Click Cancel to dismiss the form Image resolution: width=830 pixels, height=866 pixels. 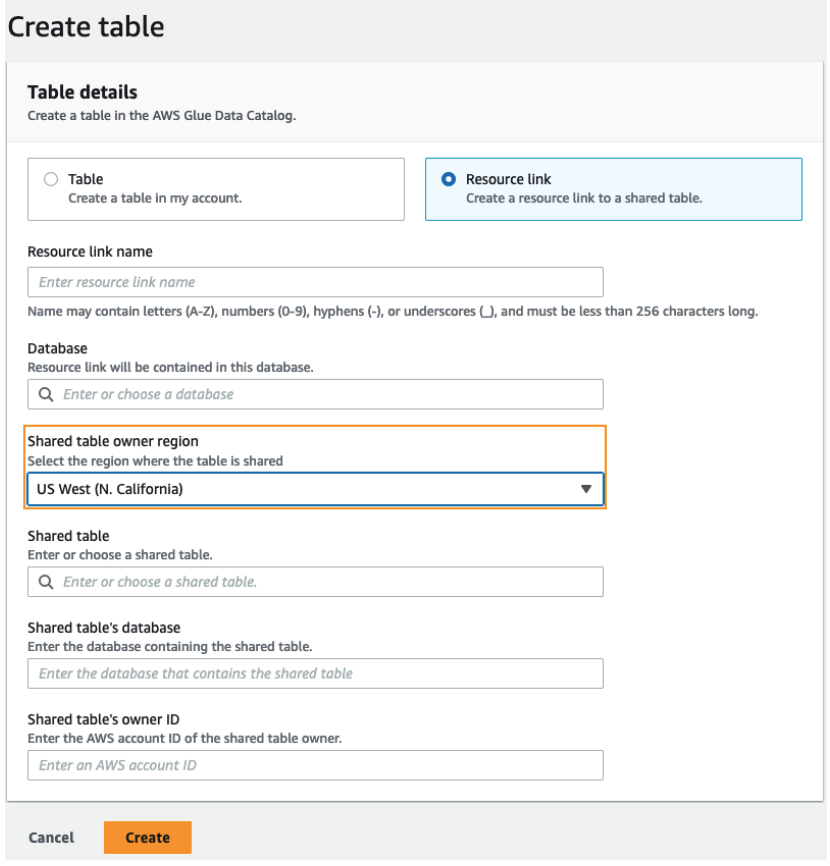50,837
